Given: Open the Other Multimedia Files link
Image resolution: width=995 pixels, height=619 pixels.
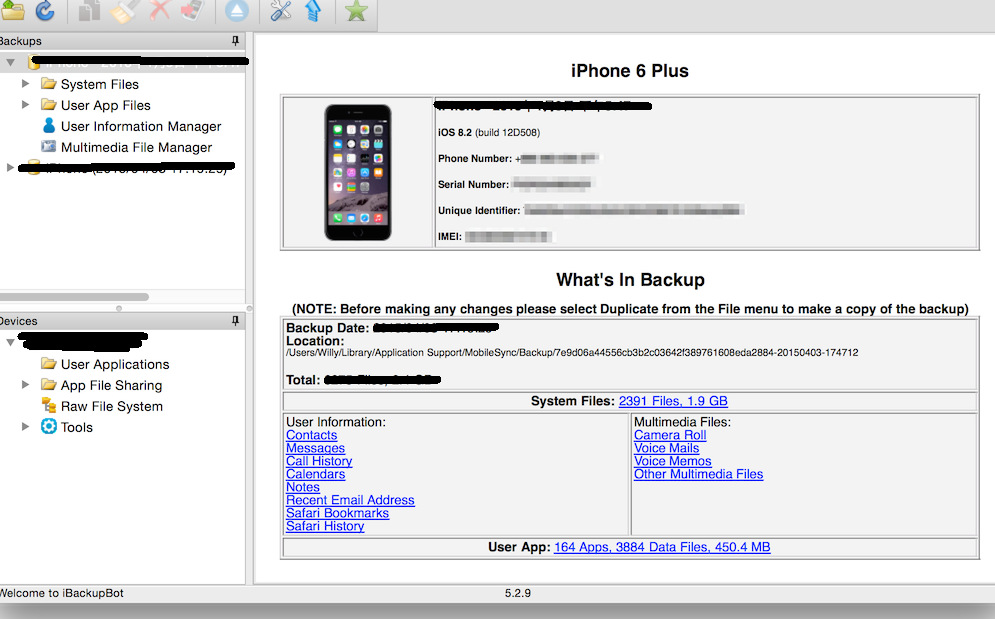Looking at the screenshot, I should click(x=699, y=474).
